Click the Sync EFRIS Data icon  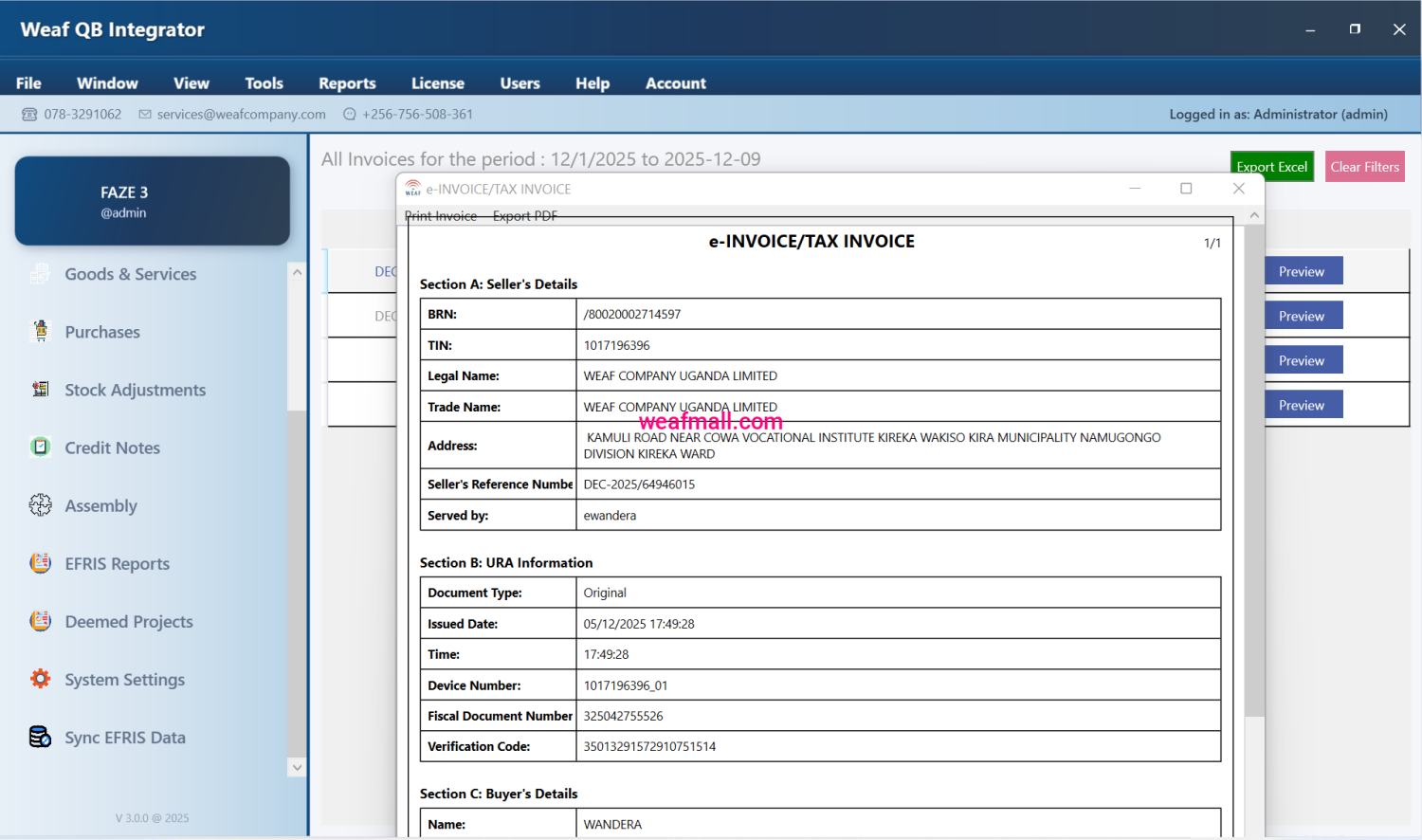40,737
